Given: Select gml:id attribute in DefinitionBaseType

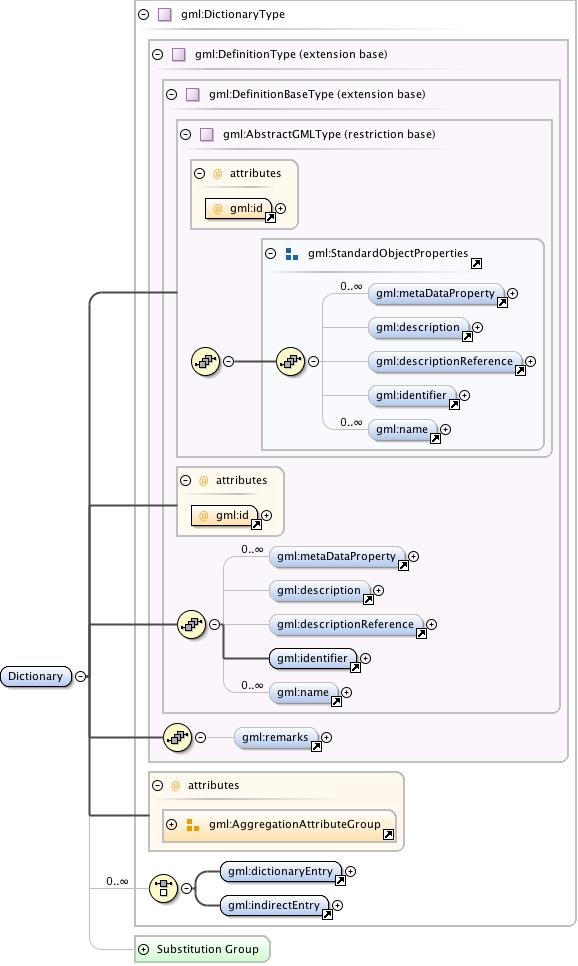Looking at the screenshot, I should coord(224,516).
